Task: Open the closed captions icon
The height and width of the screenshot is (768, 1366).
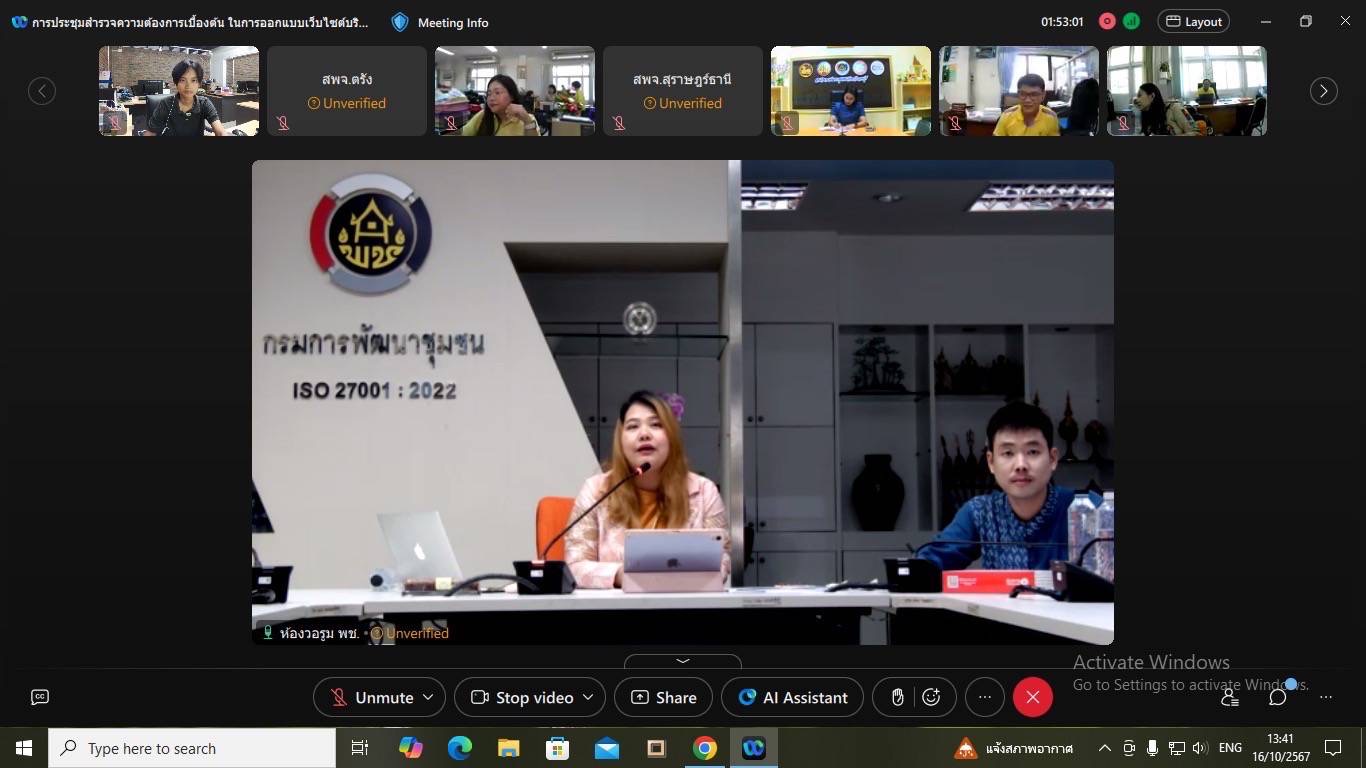Action: click(x=40, y=697)
